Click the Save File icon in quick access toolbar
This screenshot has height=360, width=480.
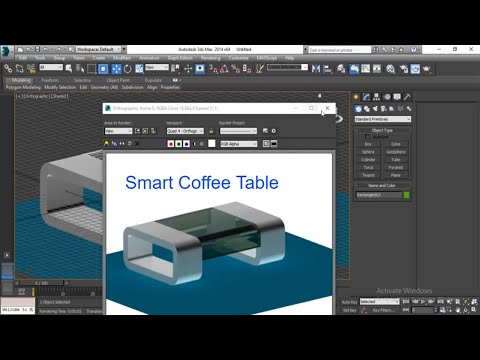[37, 49]
